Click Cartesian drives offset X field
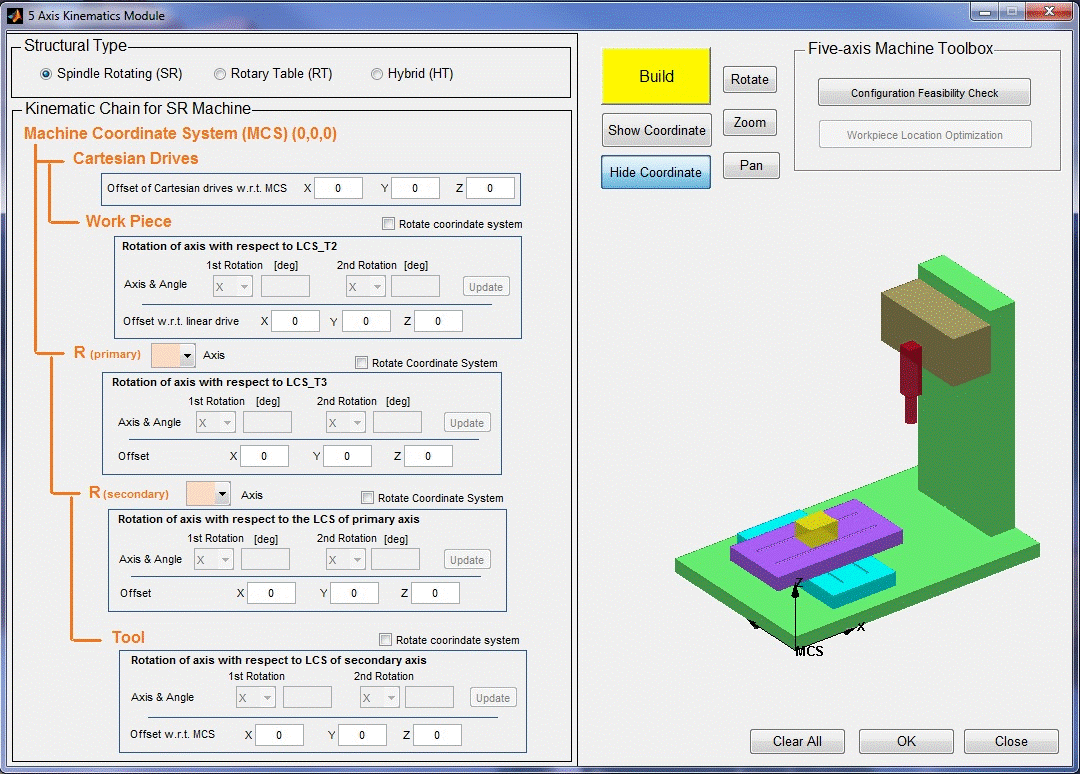The image size is (1080, 774). [338, 188]
